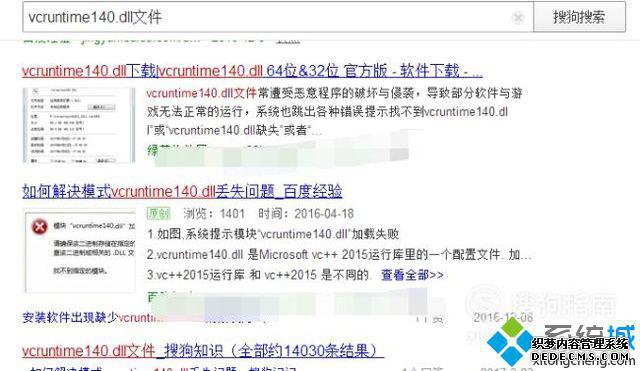This screenshot has width=640, height=371.
Task: Open the 安装软件出现缺少vcrunti... result link
Action: pos(92,318)
